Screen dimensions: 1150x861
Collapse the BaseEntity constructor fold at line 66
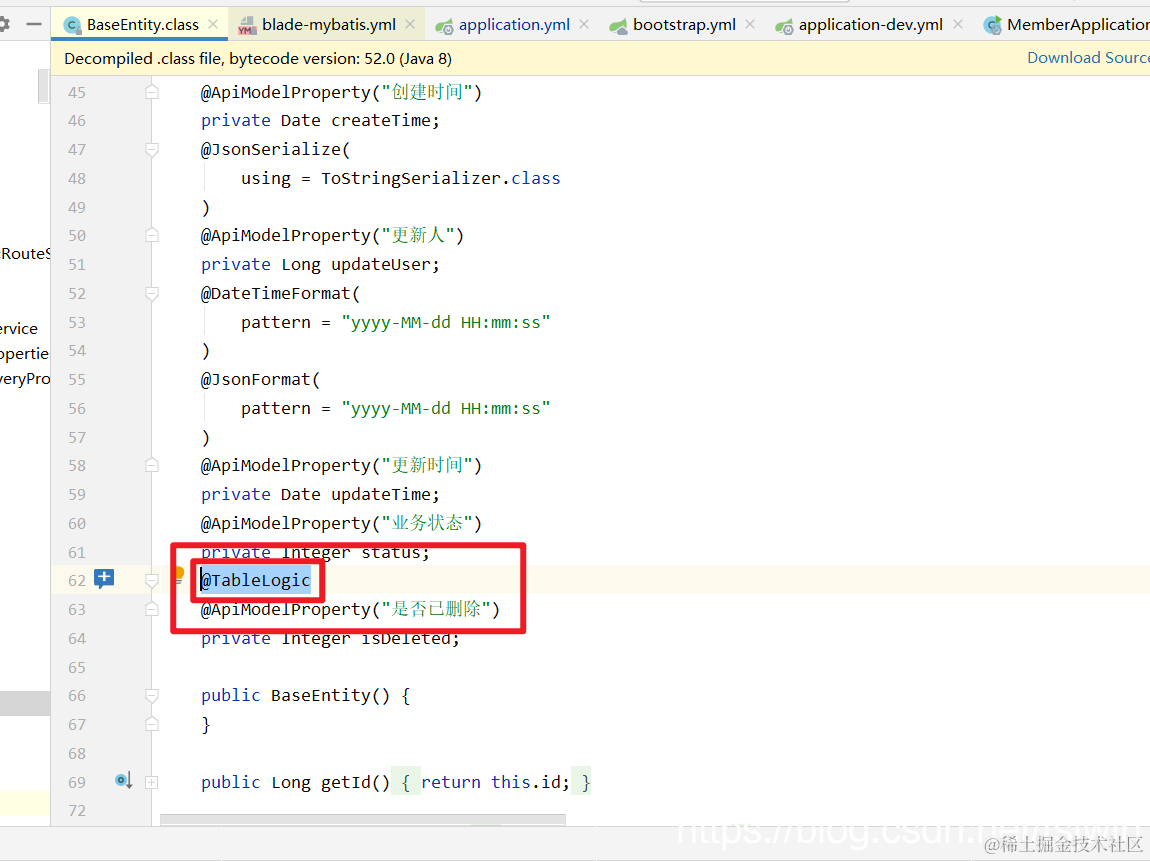[152, 695]
